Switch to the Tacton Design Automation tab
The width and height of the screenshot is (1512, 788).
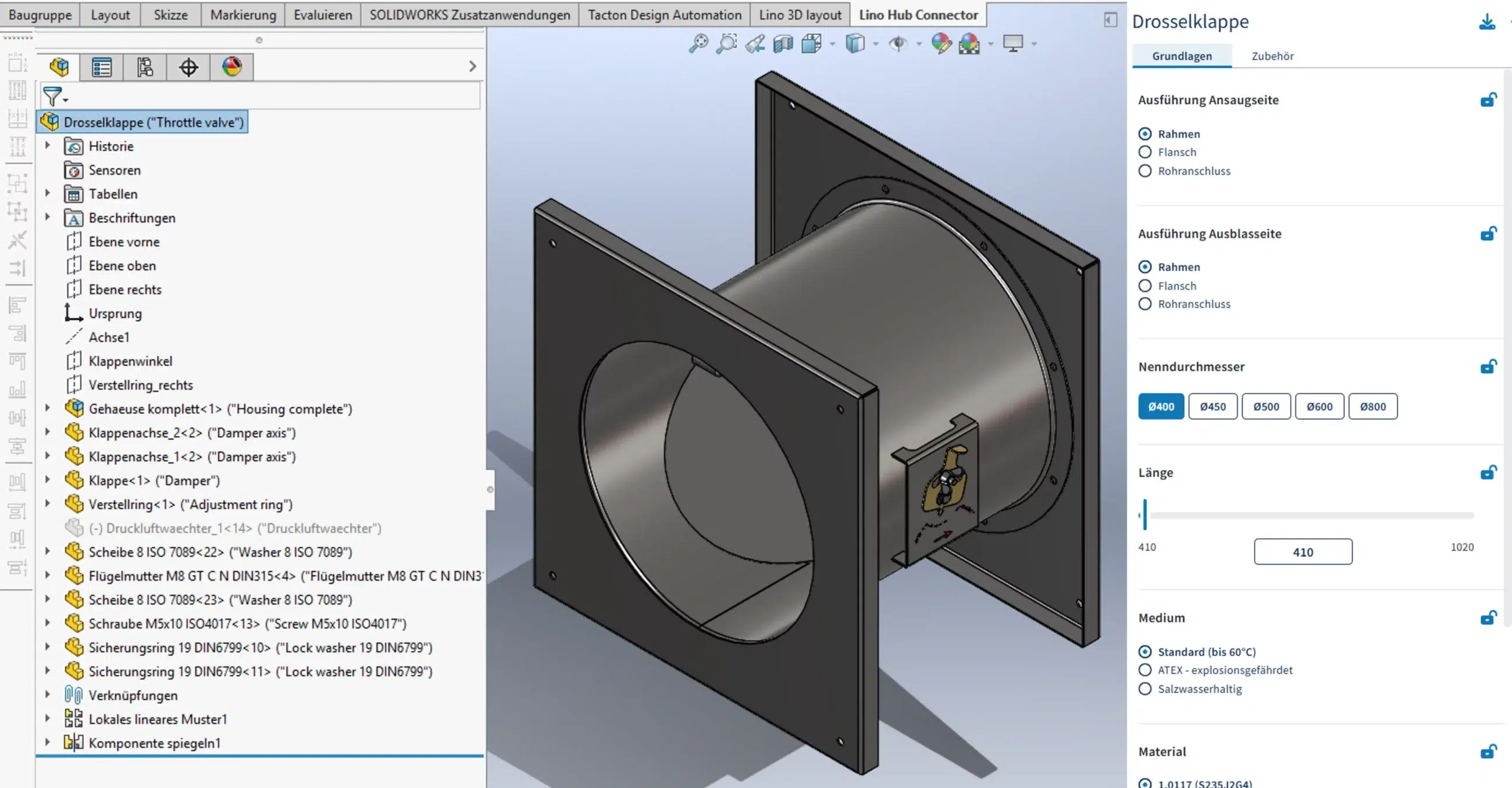click(x=665, y=15)
